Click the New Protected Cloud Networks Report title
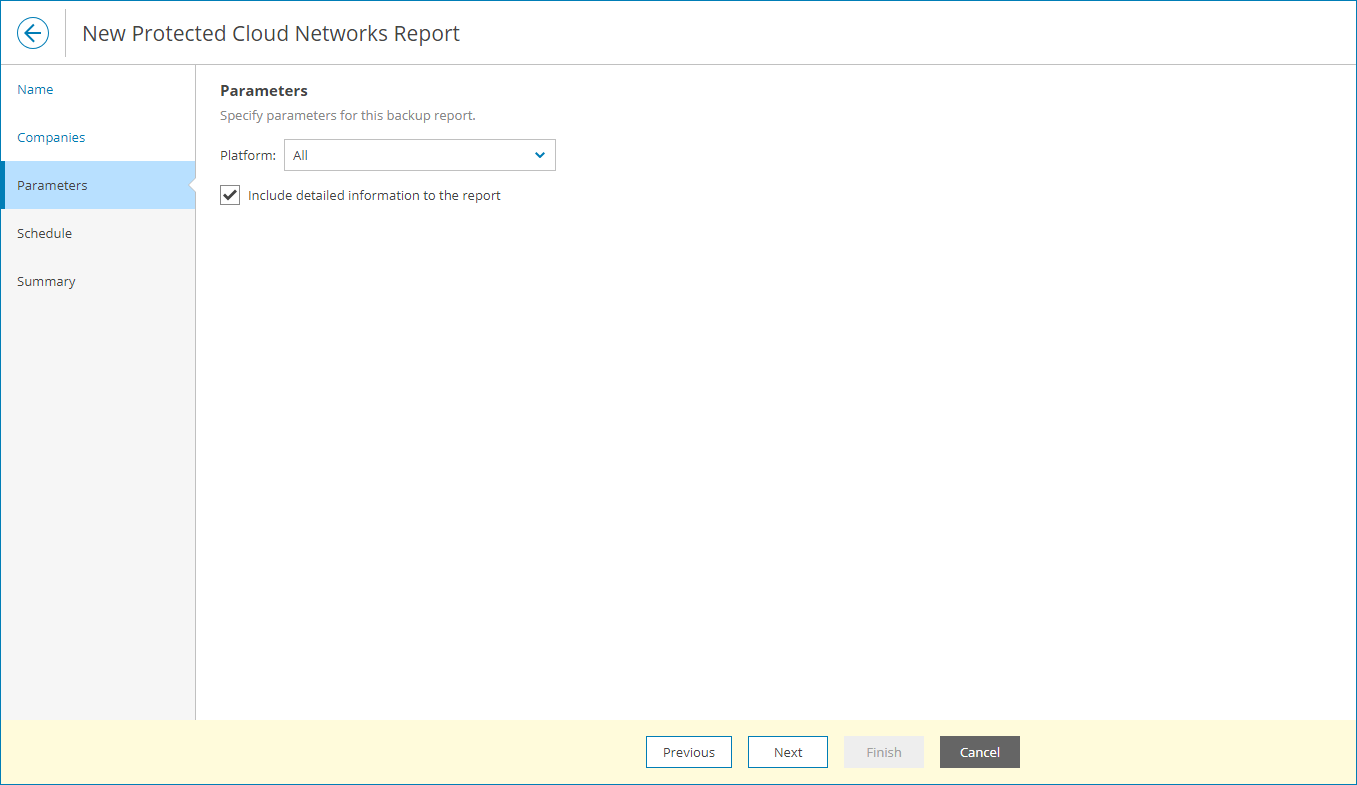Image resolution: width=1357 pixels, height=785 pixels. click(270, 33)
